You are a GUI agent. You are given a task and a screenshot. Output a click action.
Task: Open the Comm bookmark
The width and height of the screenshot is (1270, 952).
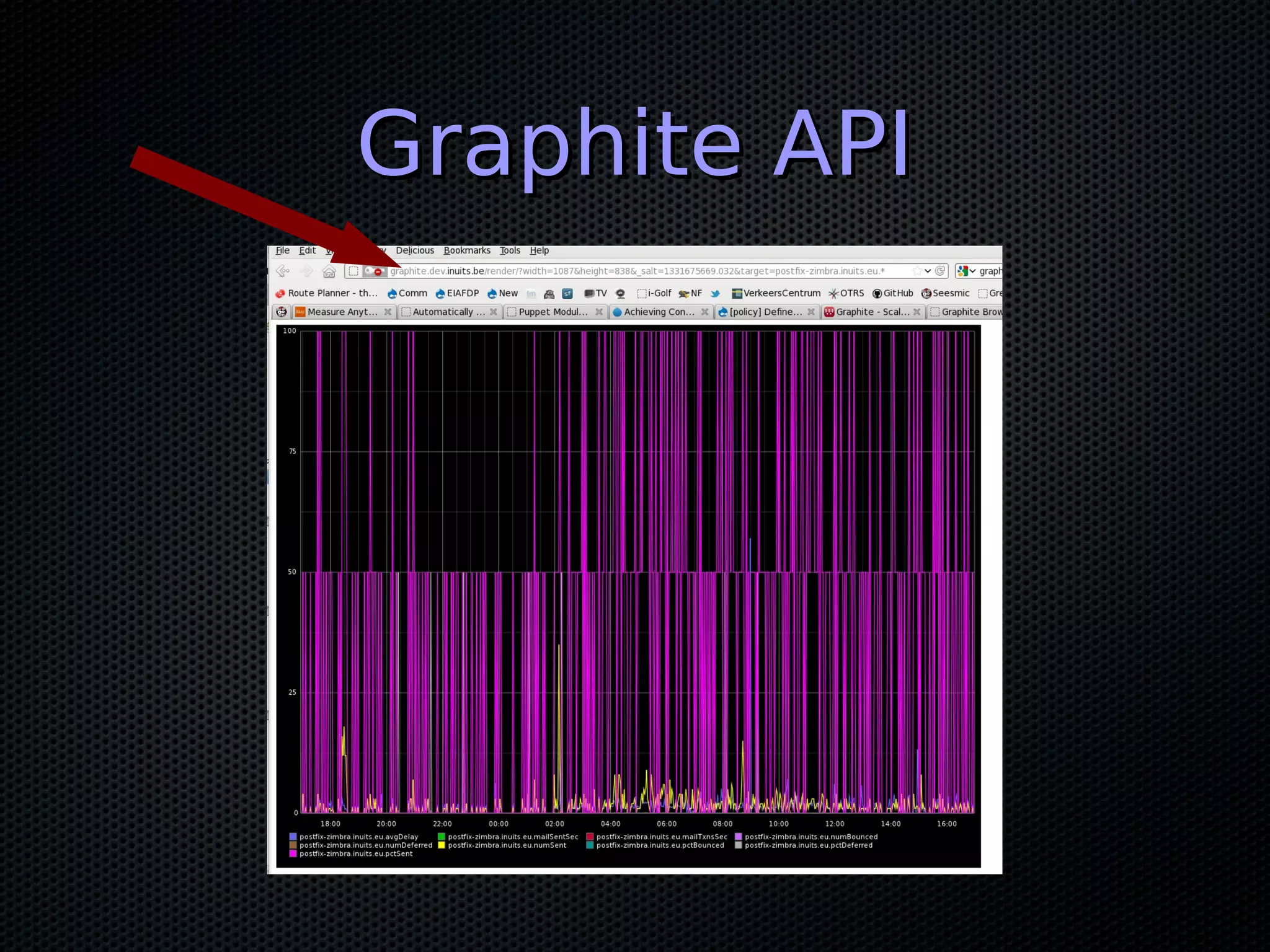tap(407, 293)
